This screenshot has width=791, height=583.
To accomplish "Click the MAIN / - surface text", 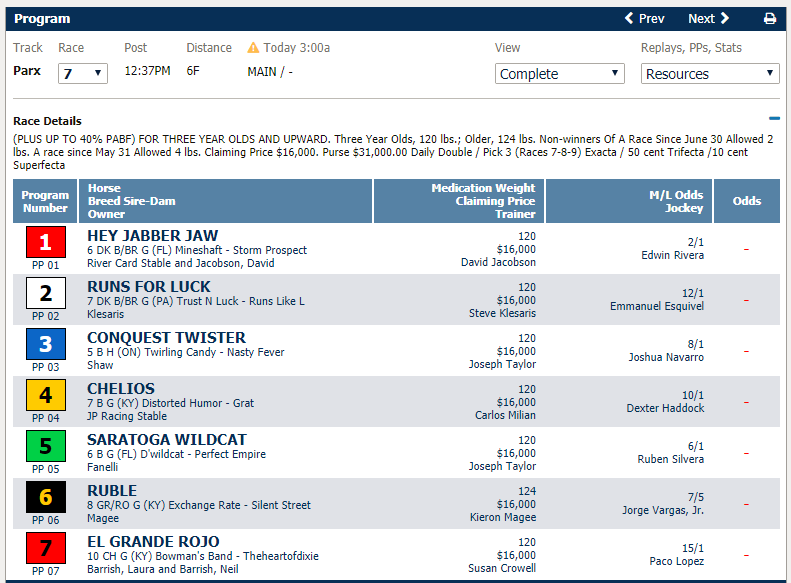I will tap(270, 72).
